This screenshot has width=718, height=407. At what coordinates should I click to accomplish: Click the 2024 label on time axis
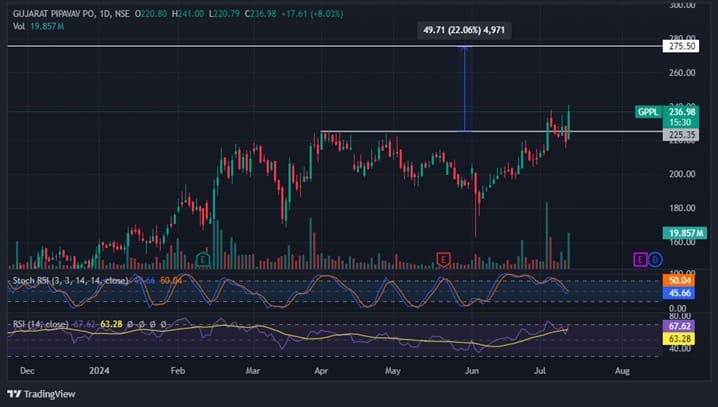coord(99,370)
